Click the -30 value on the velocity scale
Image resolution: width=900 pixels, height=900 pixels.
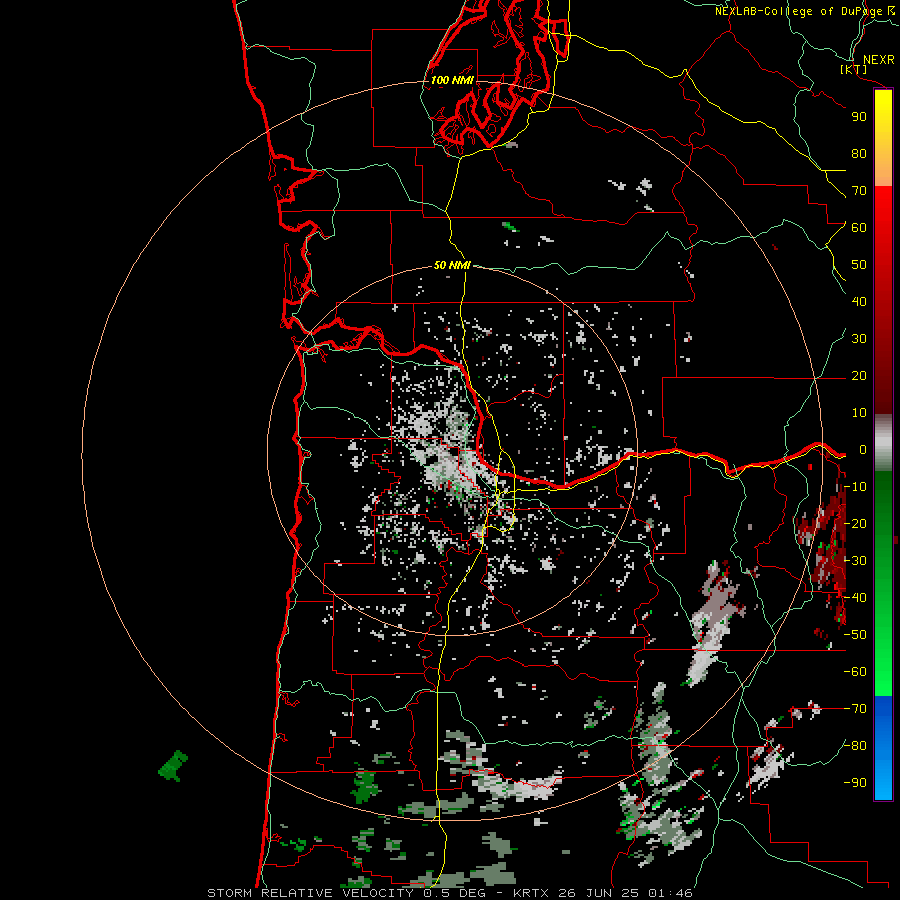tap(855, 561)
